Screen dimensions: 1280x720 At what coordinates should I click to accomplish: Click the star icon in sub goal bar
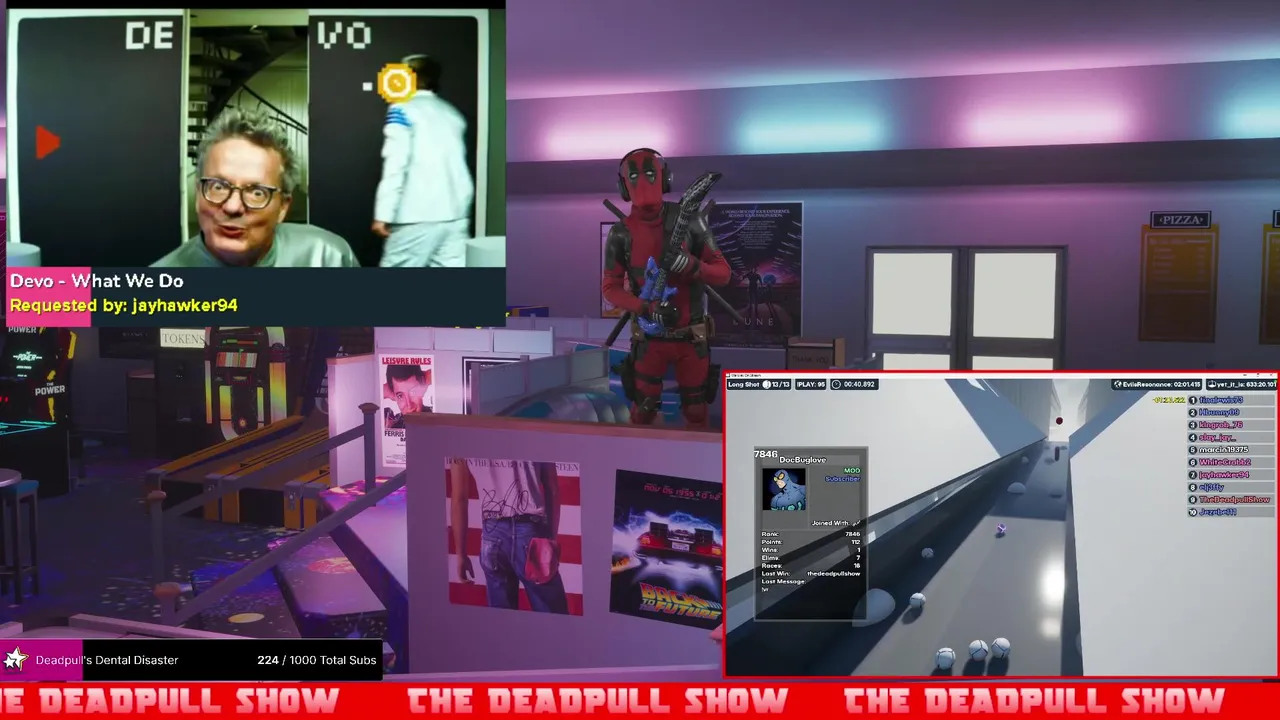click(15, 659)
